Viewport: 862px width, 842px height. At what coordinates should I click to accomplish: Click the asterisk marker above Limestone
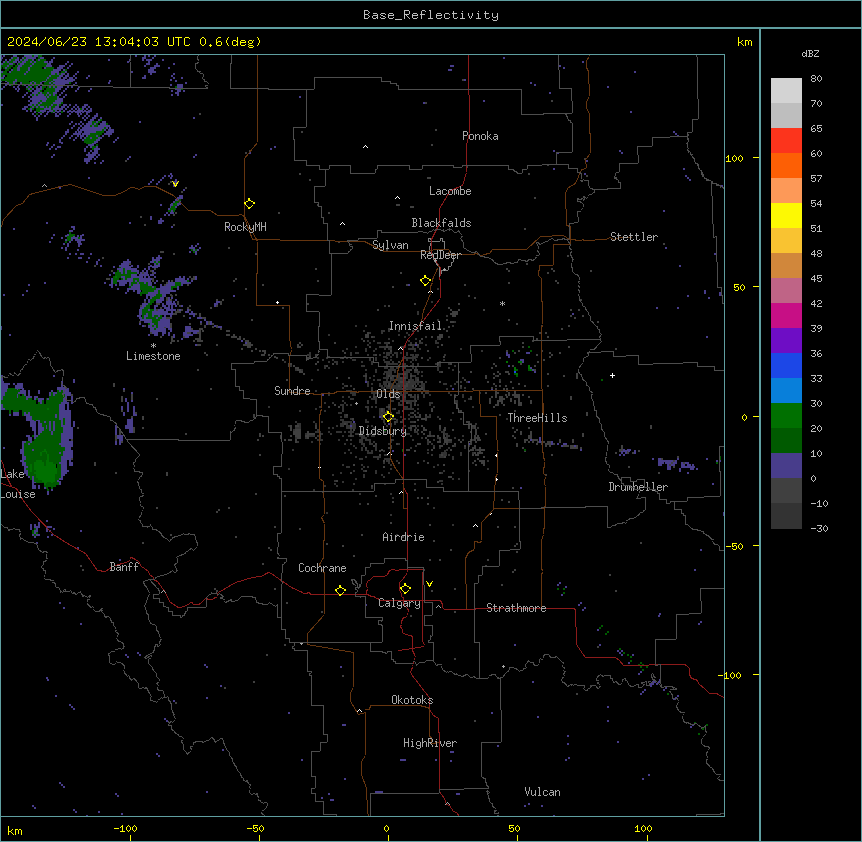(x=153, y=346)
